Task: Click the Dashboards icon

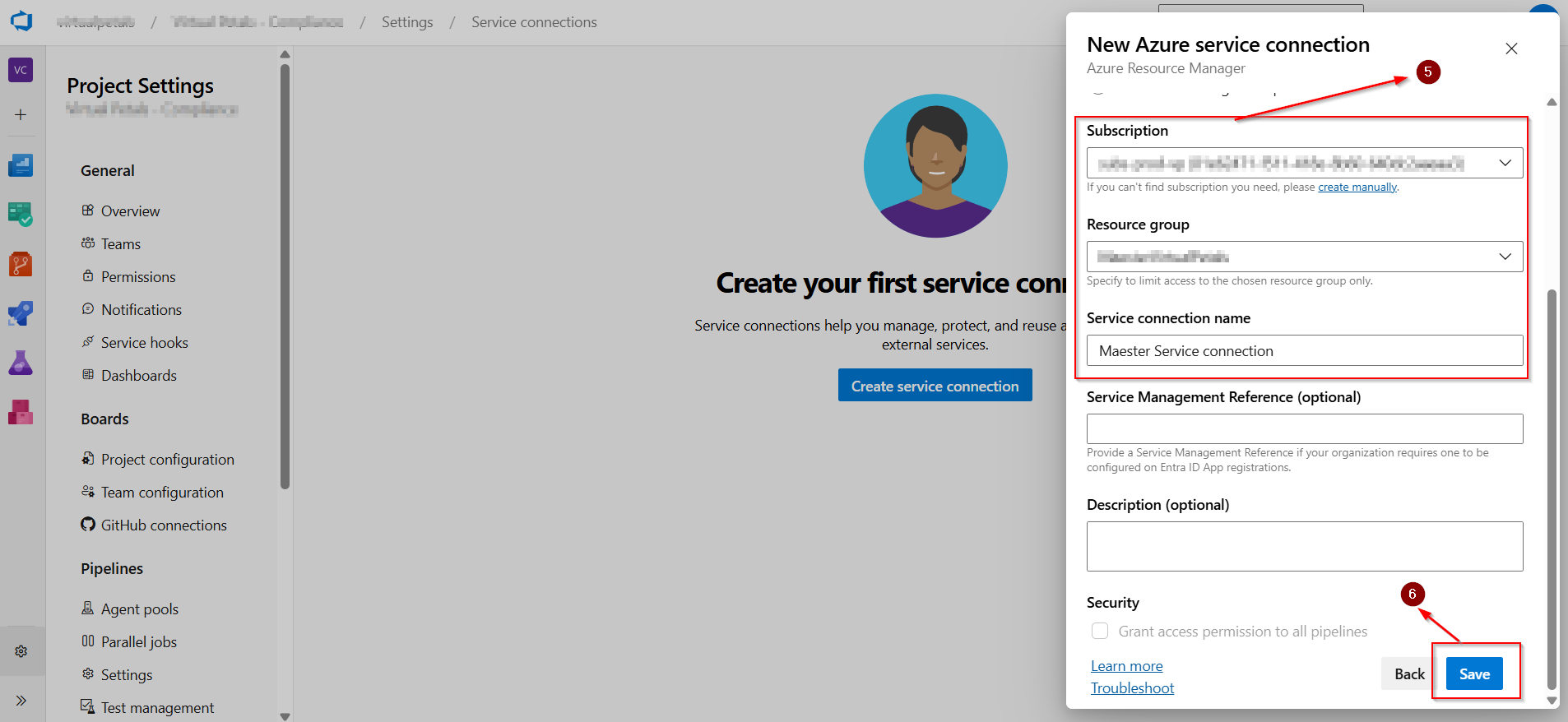Action: pyautogui.click(x=88, y=375)
